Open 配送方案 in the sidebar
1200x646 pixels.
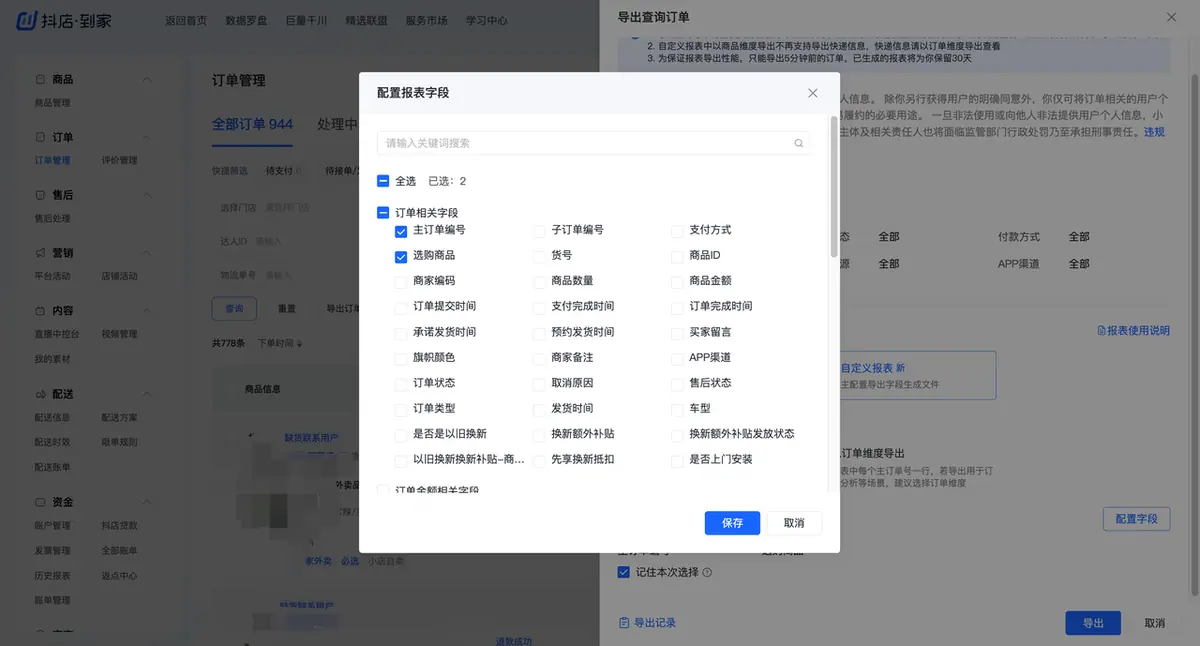[119, 418]
